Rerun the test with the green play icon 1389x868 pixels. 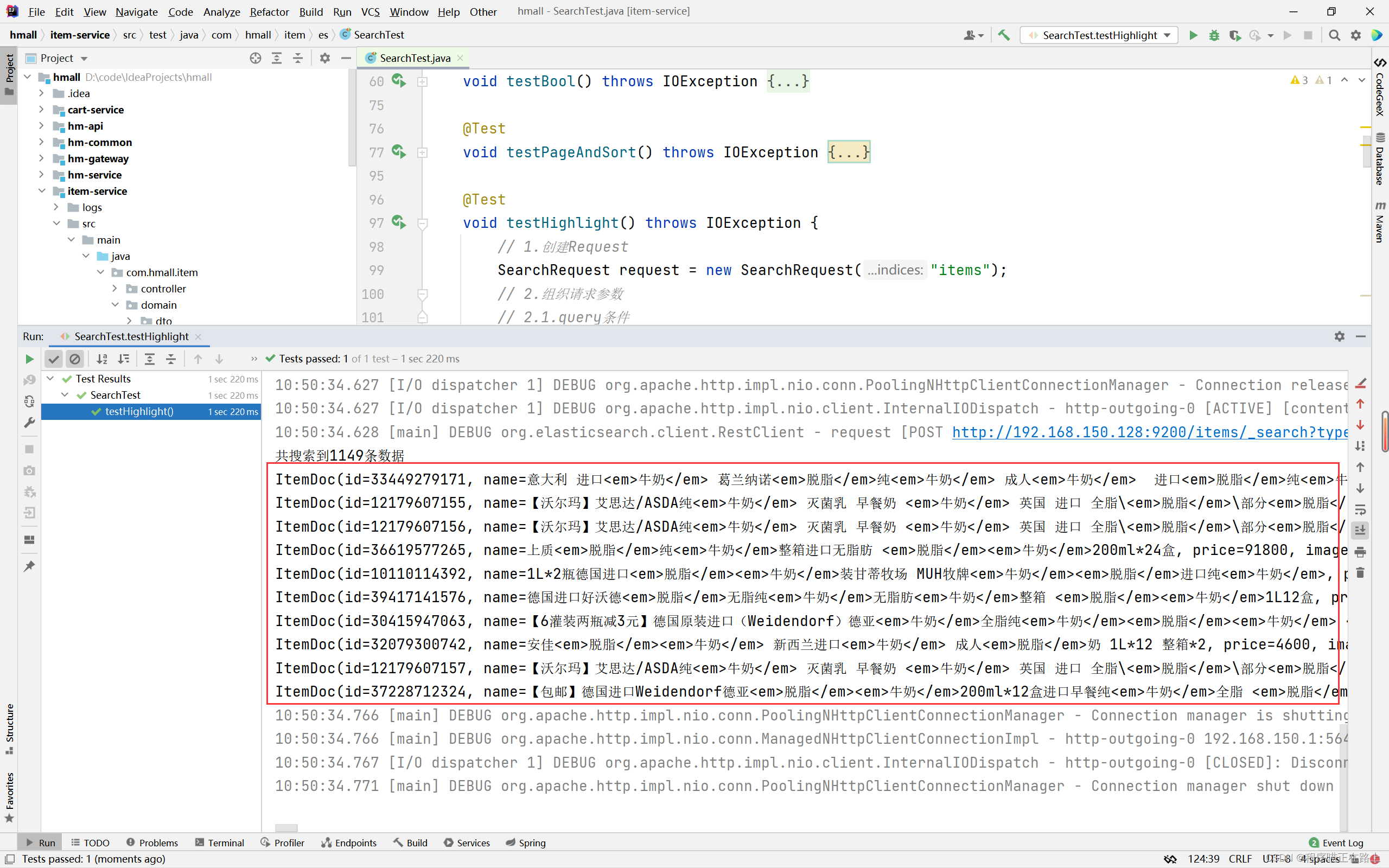tap(29, 359)
